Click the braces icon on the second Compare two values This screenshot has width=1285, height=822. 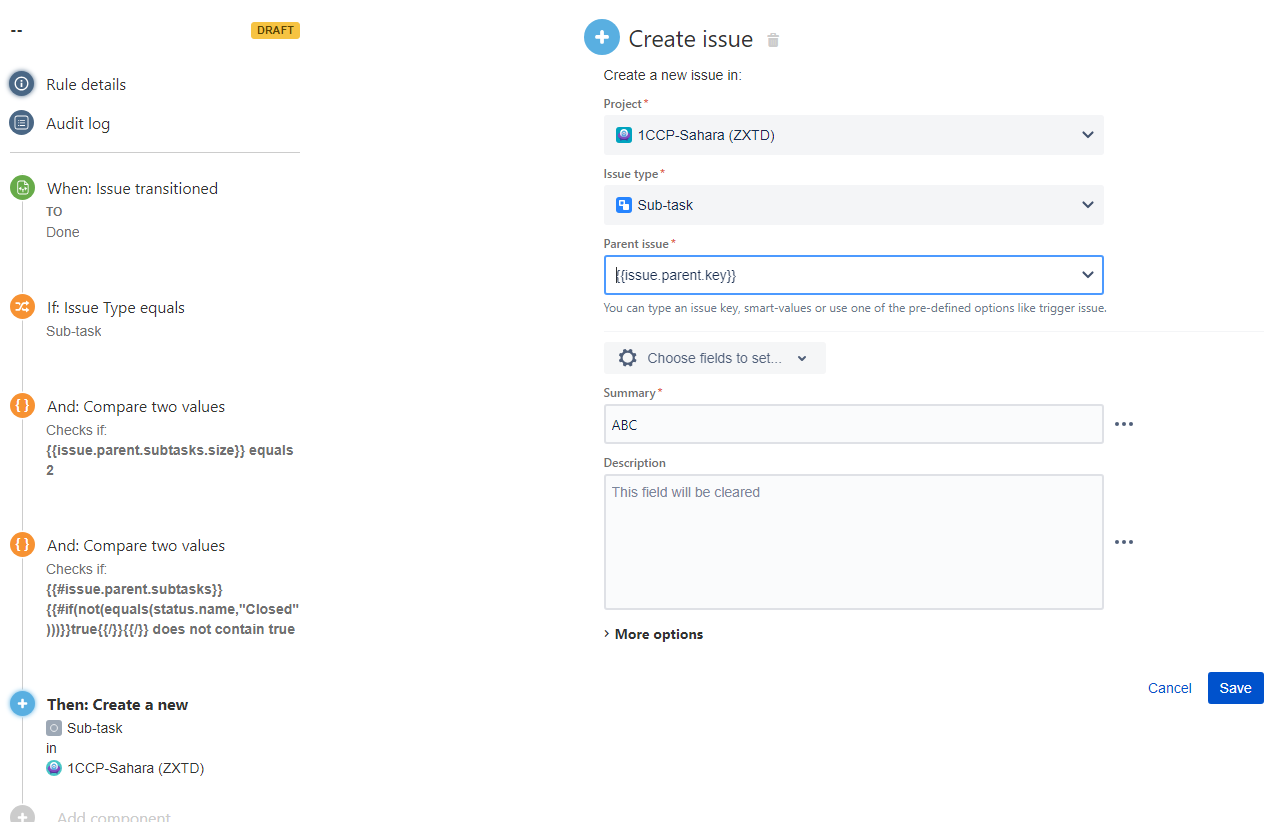(x=21, y=544)
